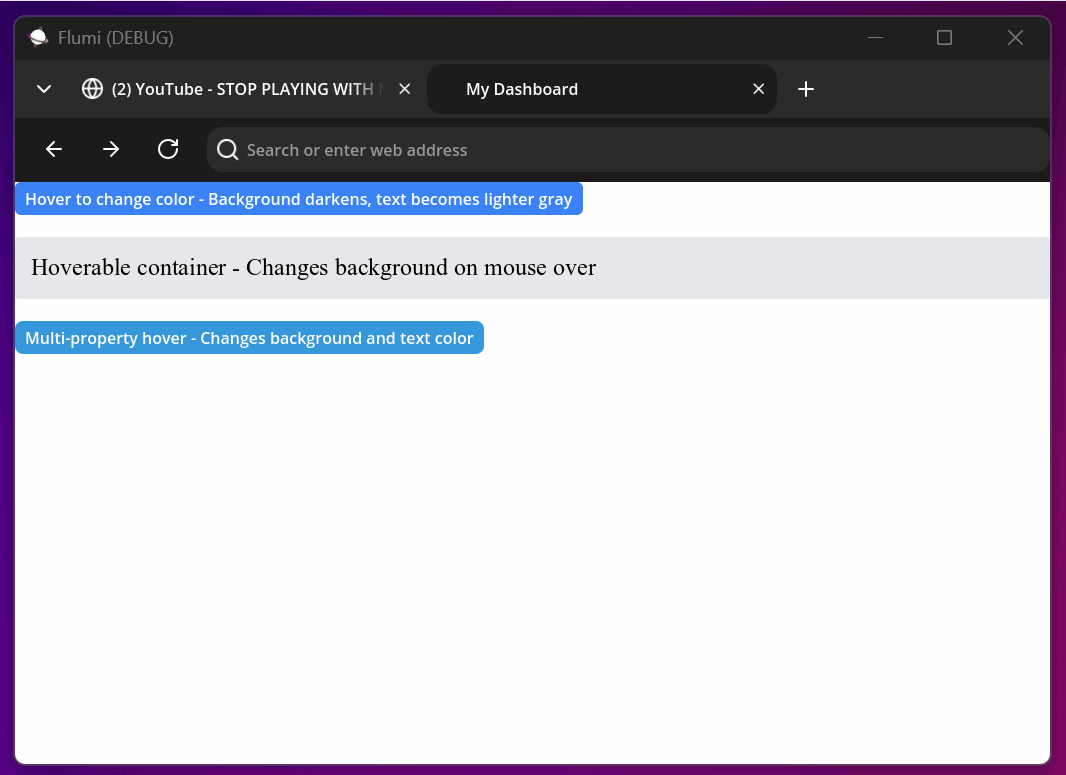
Task: Click the gray Hoverable container
Action: click(532, 268)
